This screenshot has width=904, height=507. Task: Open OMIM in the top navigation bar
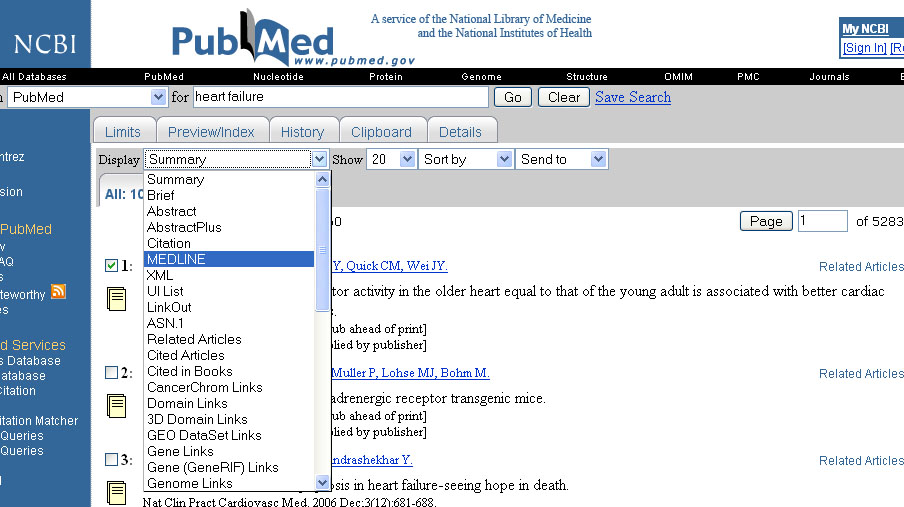point(678,77)
